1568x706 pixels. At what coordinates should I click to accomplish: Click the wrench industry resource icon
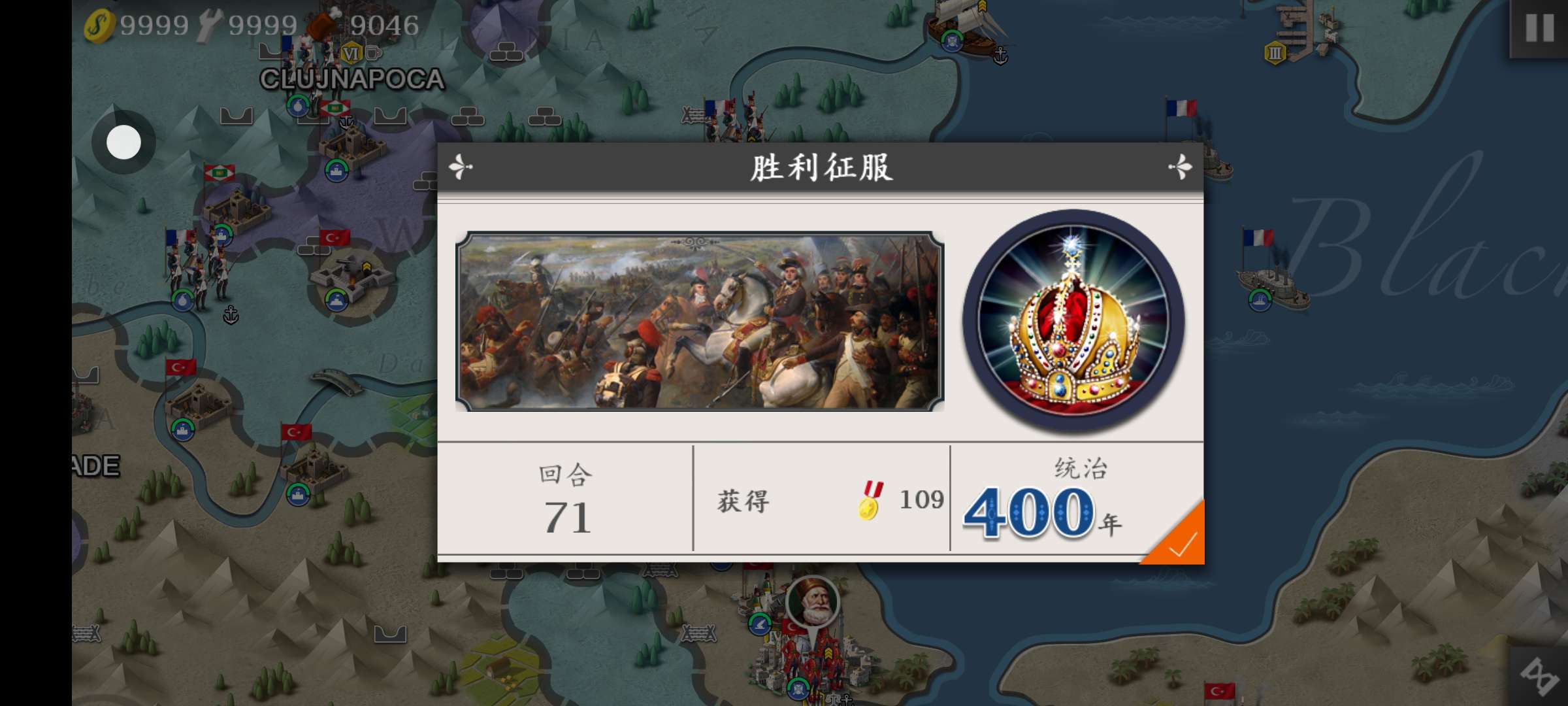click(210, 26)
